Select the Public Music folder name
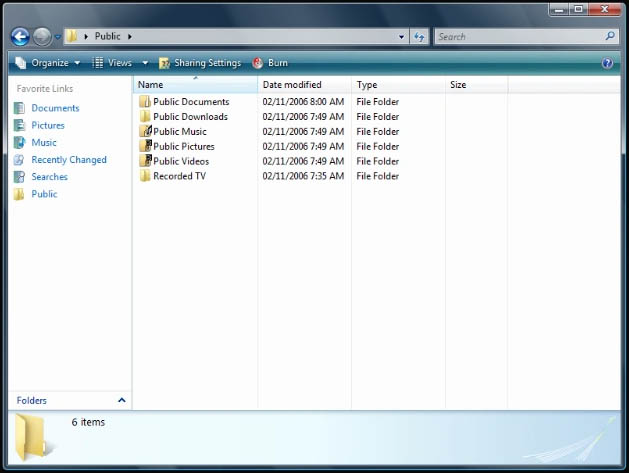Screen dimensions: 629x473 pyautogui.click(x=180, y=131)
